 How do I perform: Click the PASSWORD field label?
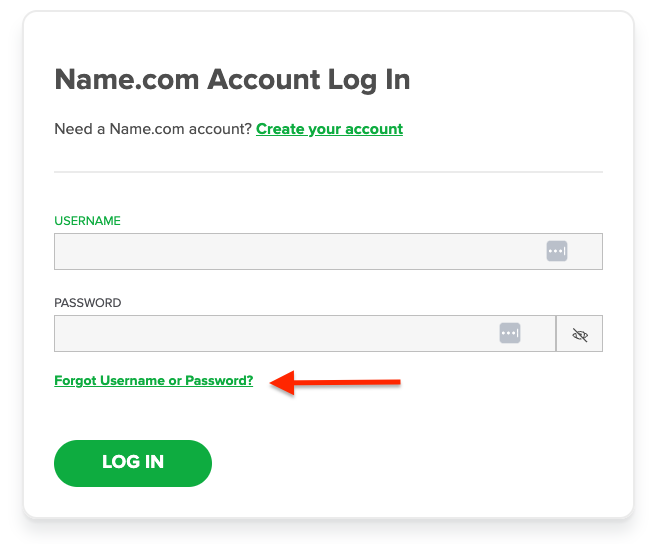pos(88,303)
